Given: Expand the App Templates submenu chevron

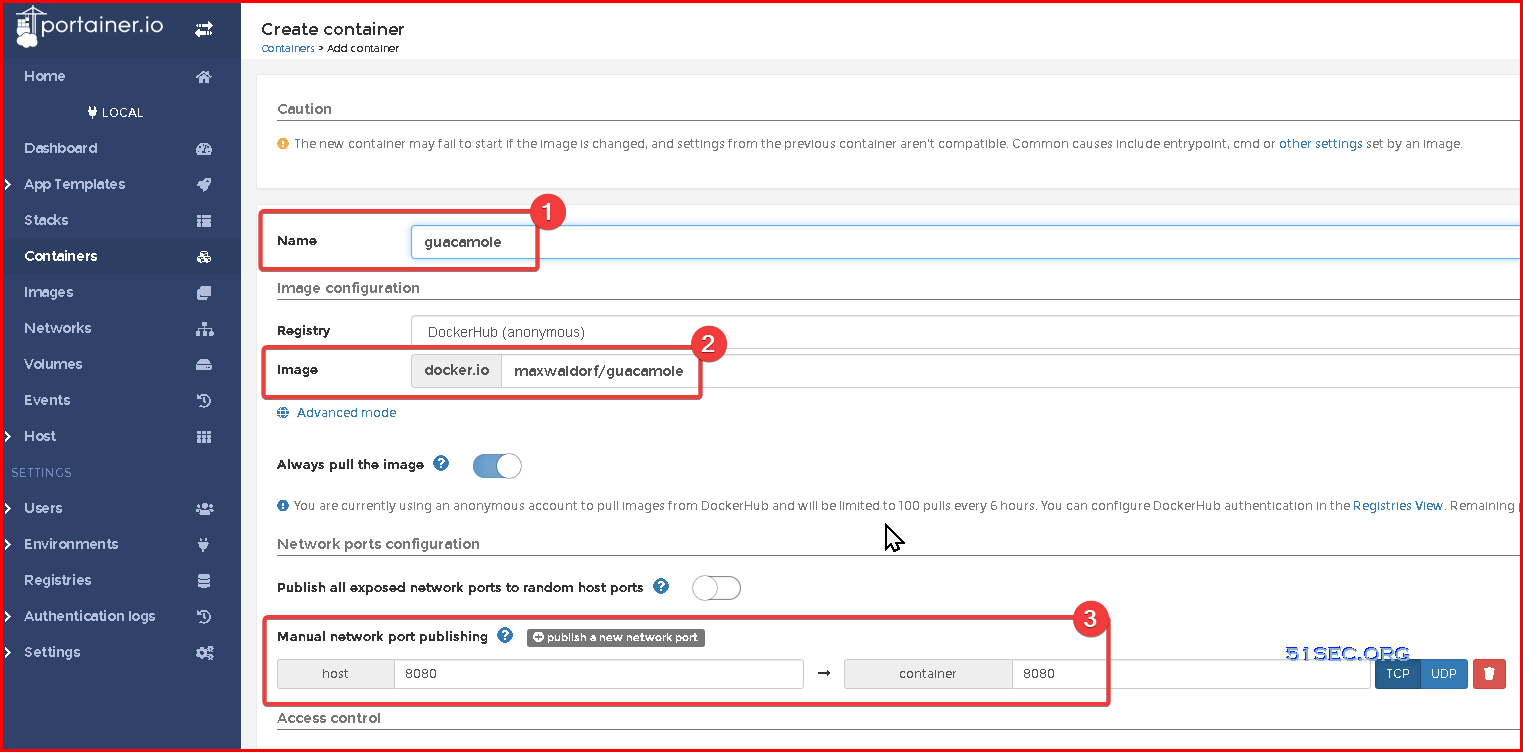Looking at the screenshot, I should (8, 185).
